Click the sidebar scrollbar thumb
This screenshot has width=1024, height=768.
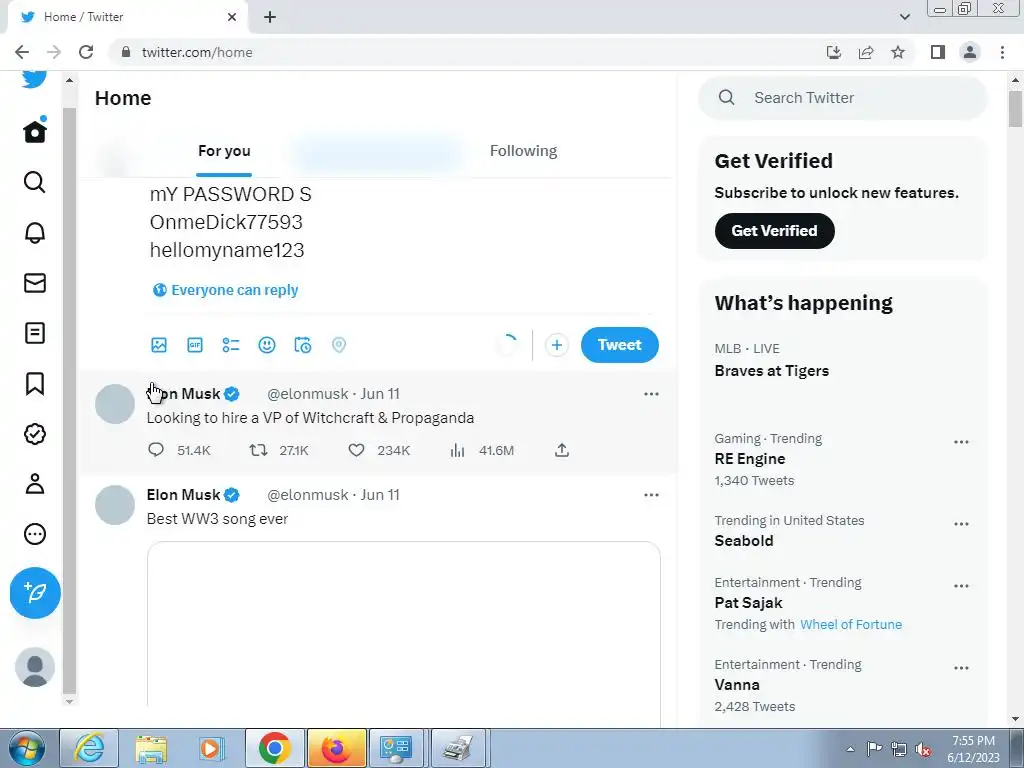[x=69, y=401]
